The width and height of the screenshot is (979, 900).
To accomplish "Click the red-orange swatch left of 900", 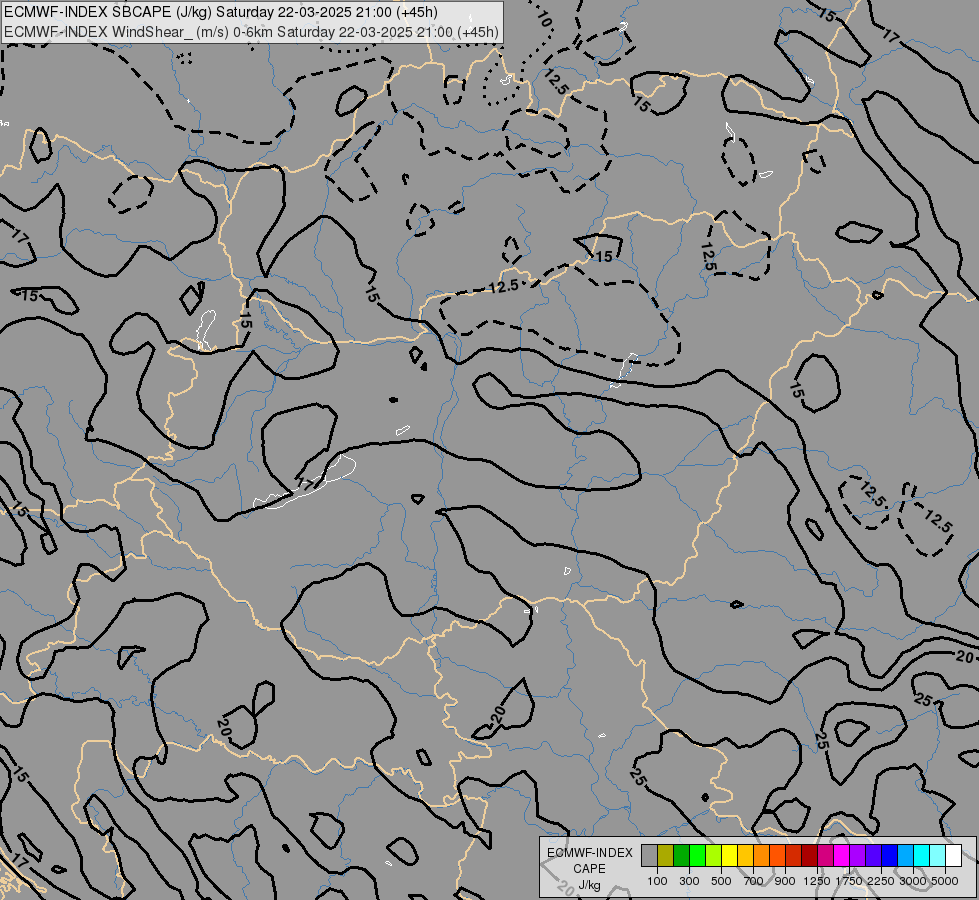I will (778, 856).
